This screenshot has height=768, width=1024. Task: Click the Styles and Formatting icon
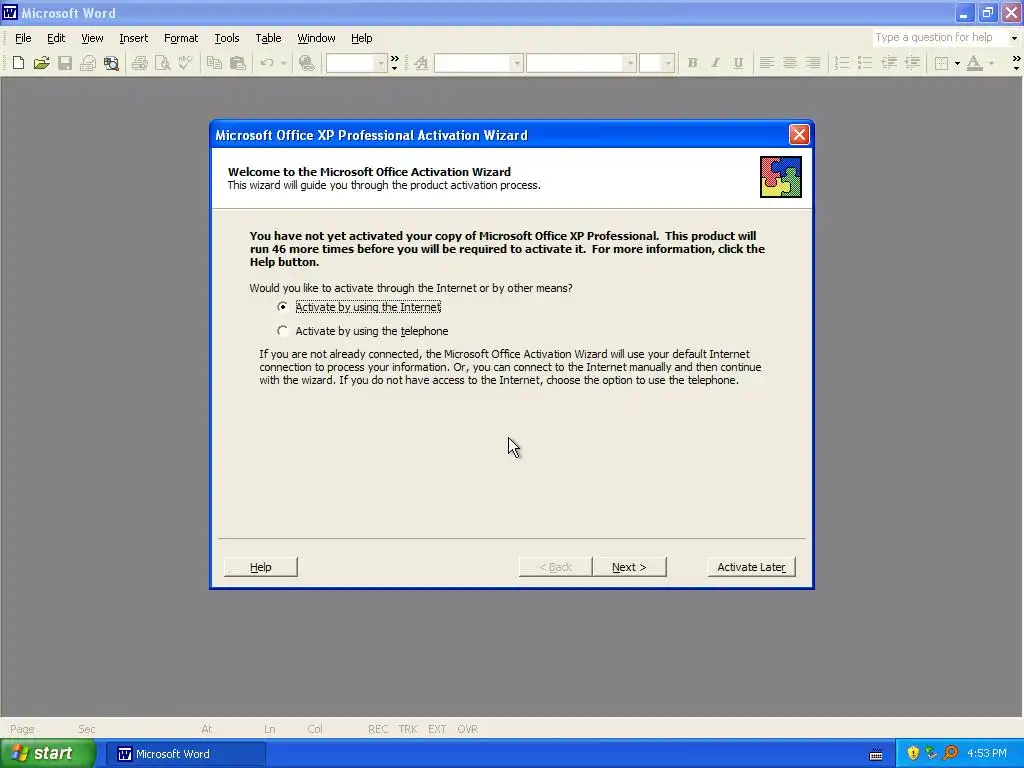tap(421, 63)
